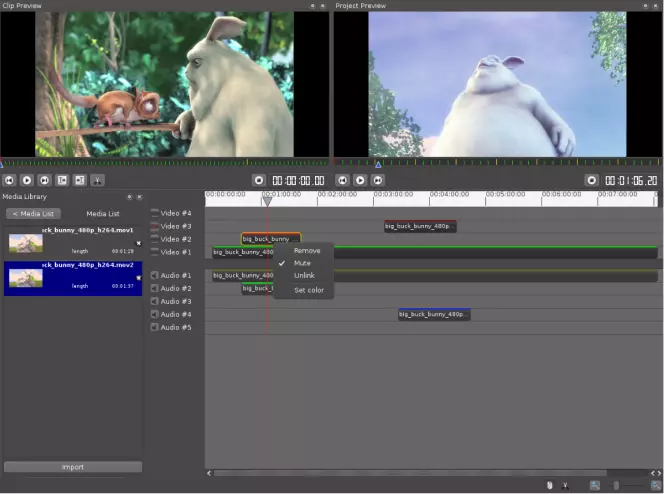
Task: Toggle visibility of Video #1 track
Action: pyautogui.click(x=155, y=252)
